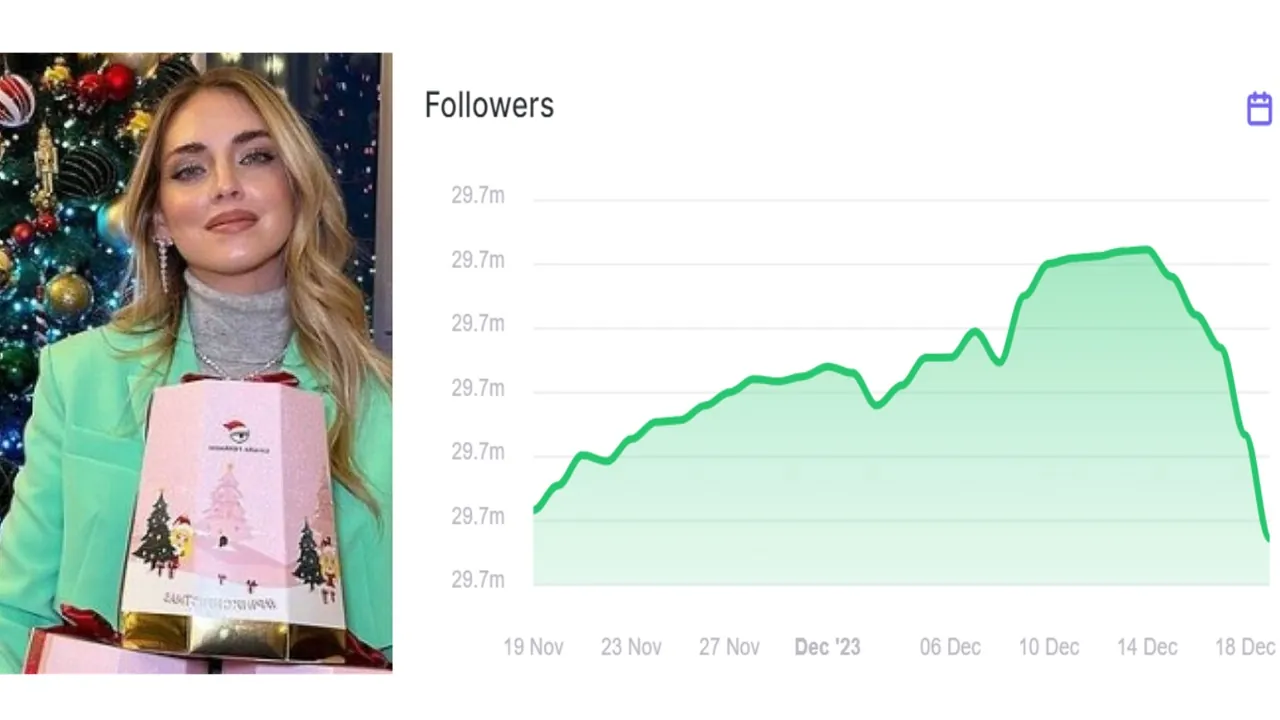The width and height of the screenshot is (1280, 720).
Task: Click the line's starting point at 19 Nov
Action: (x=535, y=511)
